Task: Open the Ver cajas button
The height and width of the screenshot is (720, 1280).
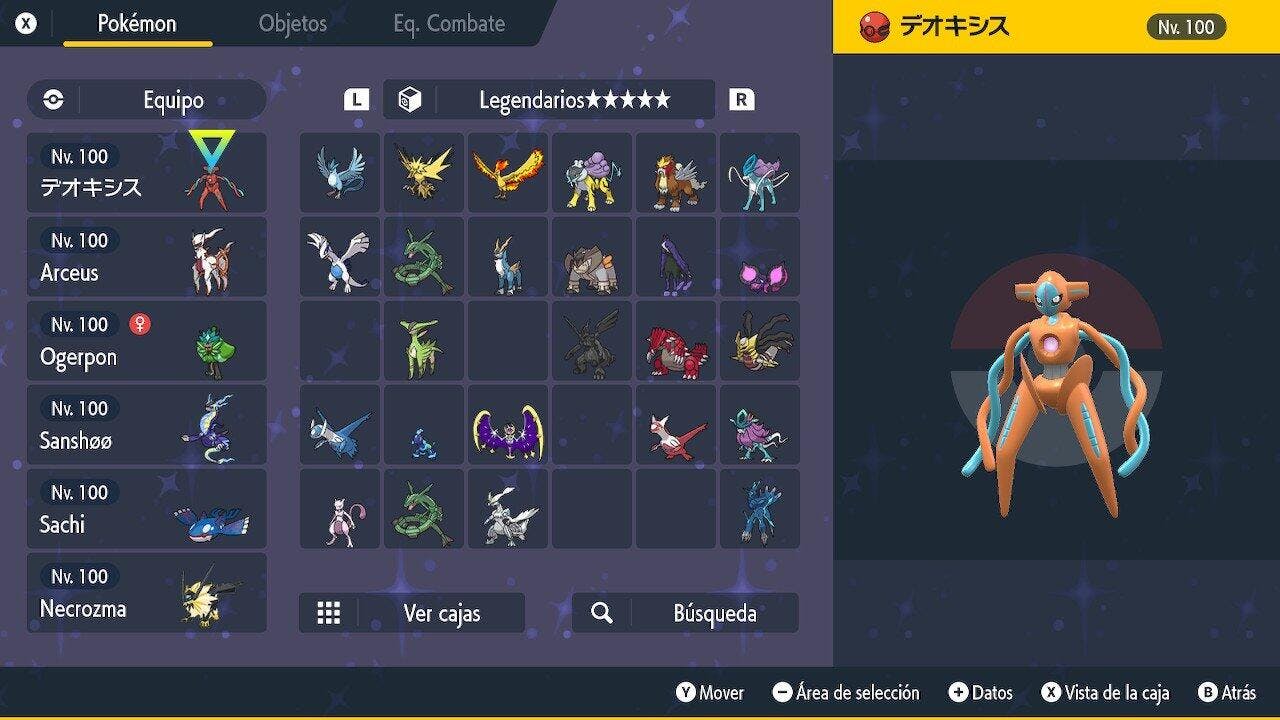Action: [x=412, y=613]
